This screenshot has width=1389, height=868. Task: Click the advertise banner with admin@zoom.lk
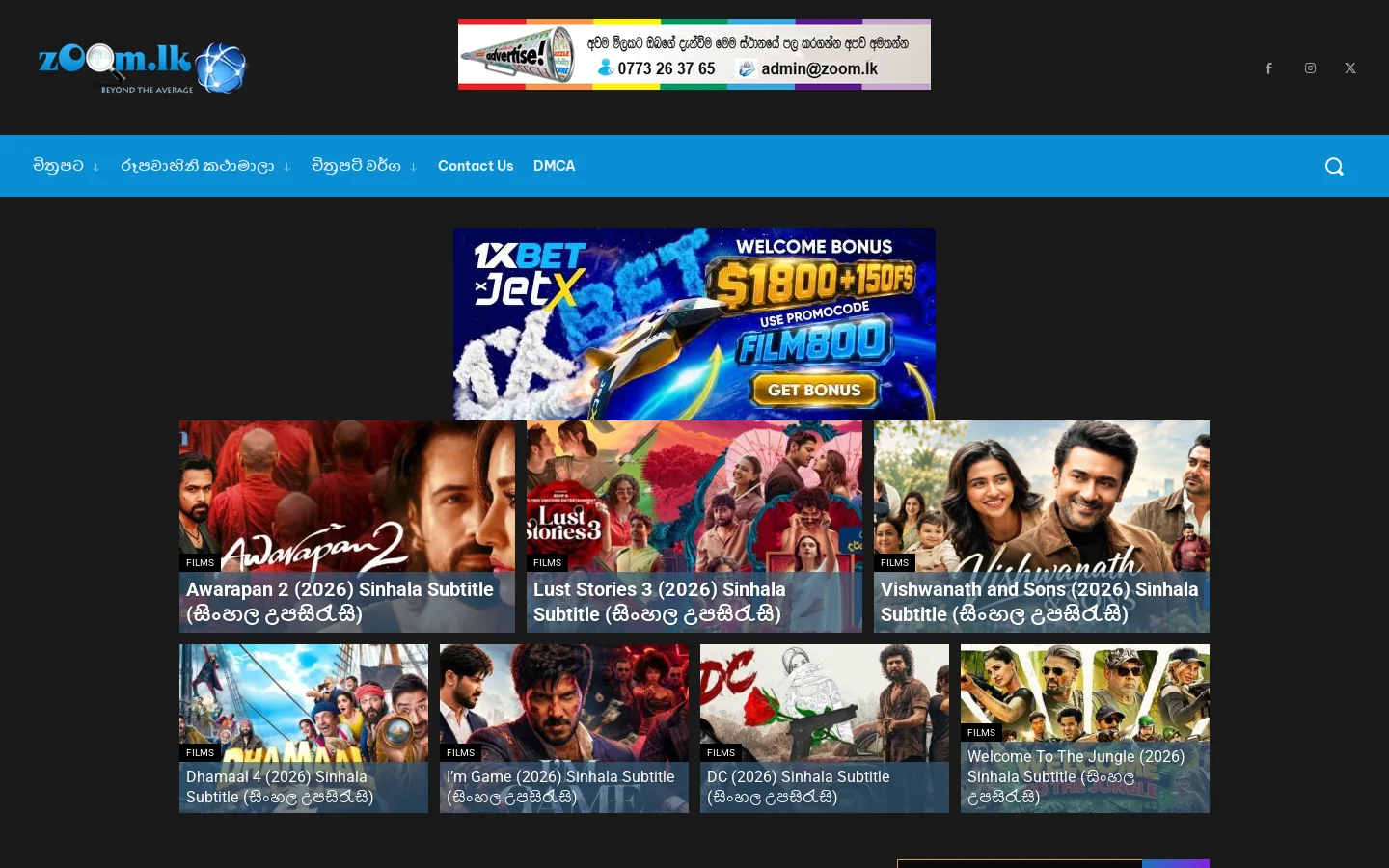694,55
